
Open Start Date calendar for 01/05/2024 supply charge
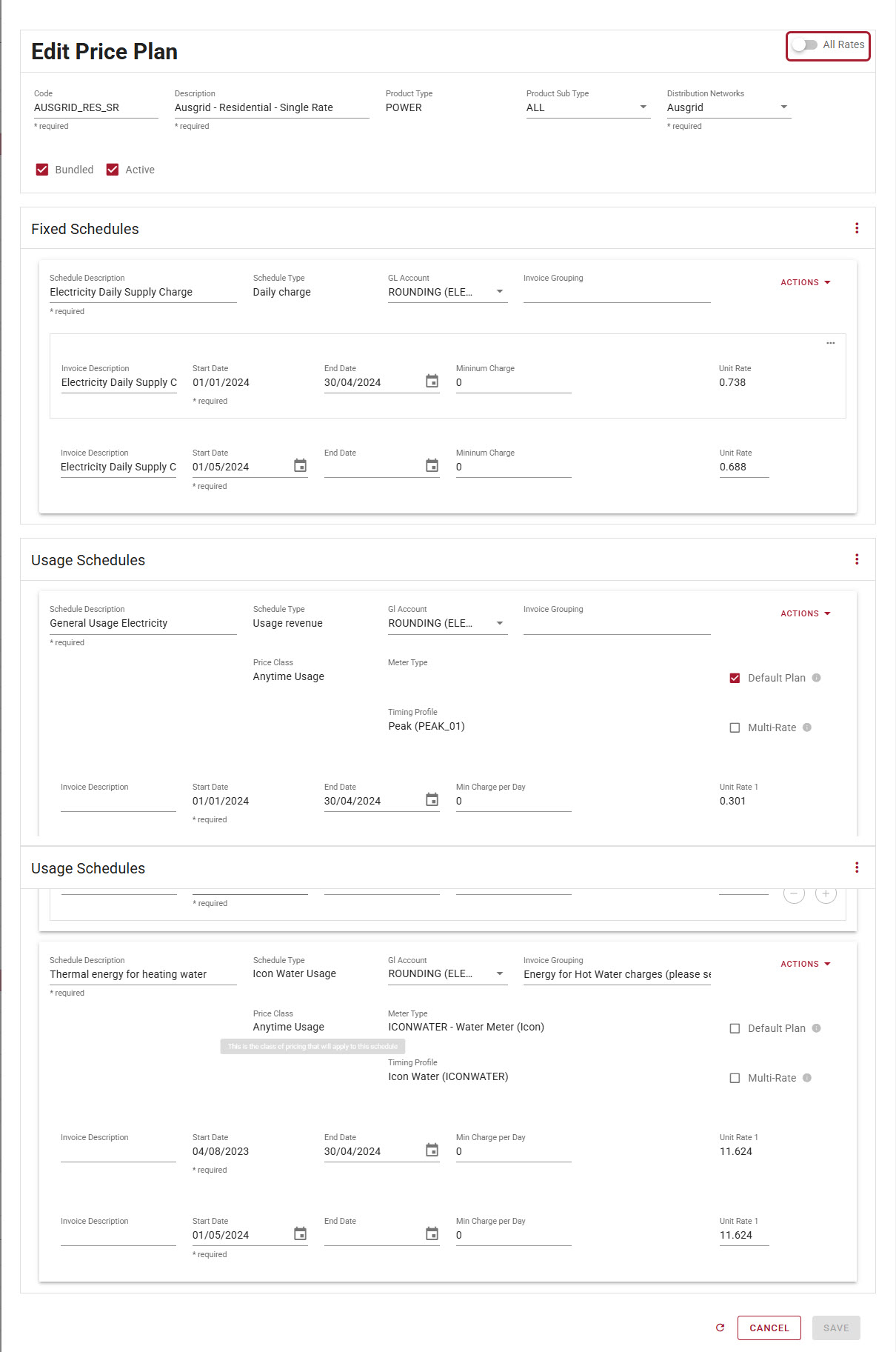click(x=300, y=466)
